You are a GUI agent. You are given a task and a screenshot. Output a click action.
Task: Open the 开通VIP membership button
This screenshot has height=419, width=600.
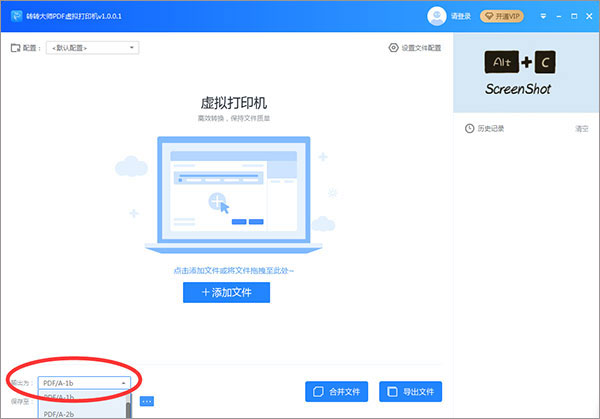(x=502, y=16)
